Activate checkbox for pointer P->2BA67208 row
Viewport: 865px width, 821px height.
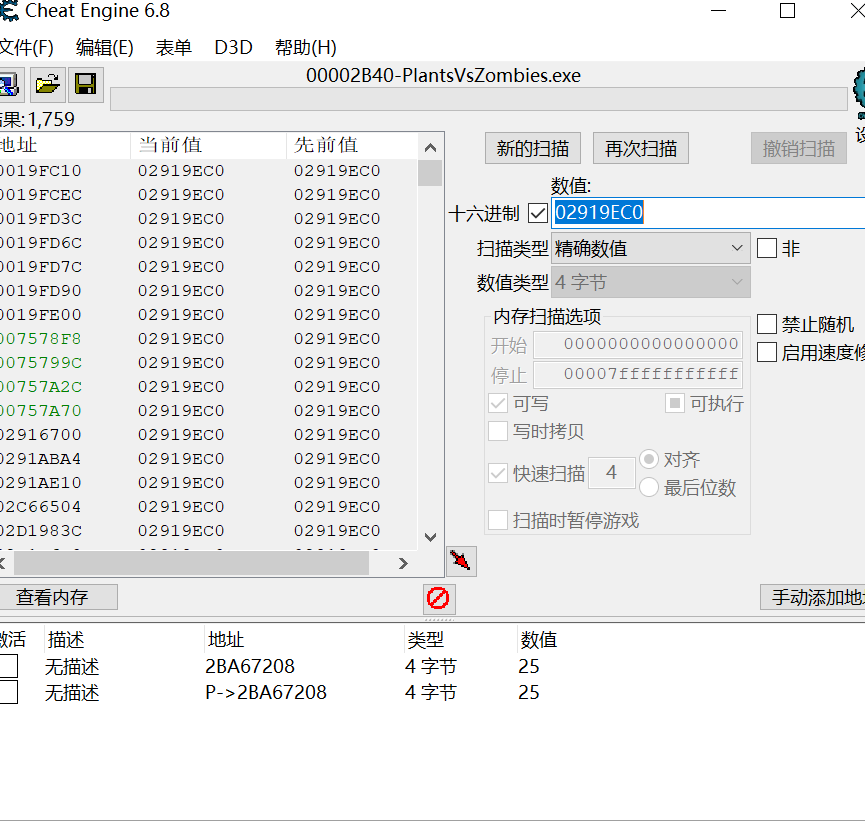[8, 692]
